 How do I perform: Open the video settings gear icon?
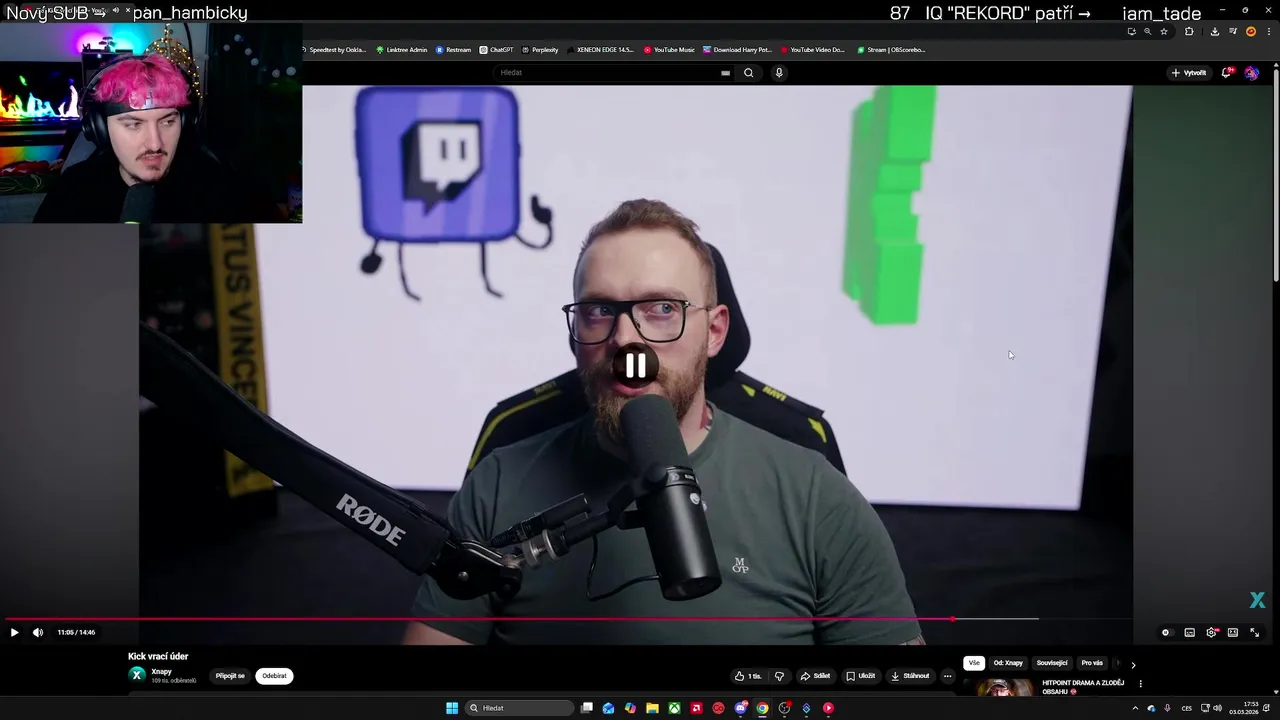[x=1211, y=632]
